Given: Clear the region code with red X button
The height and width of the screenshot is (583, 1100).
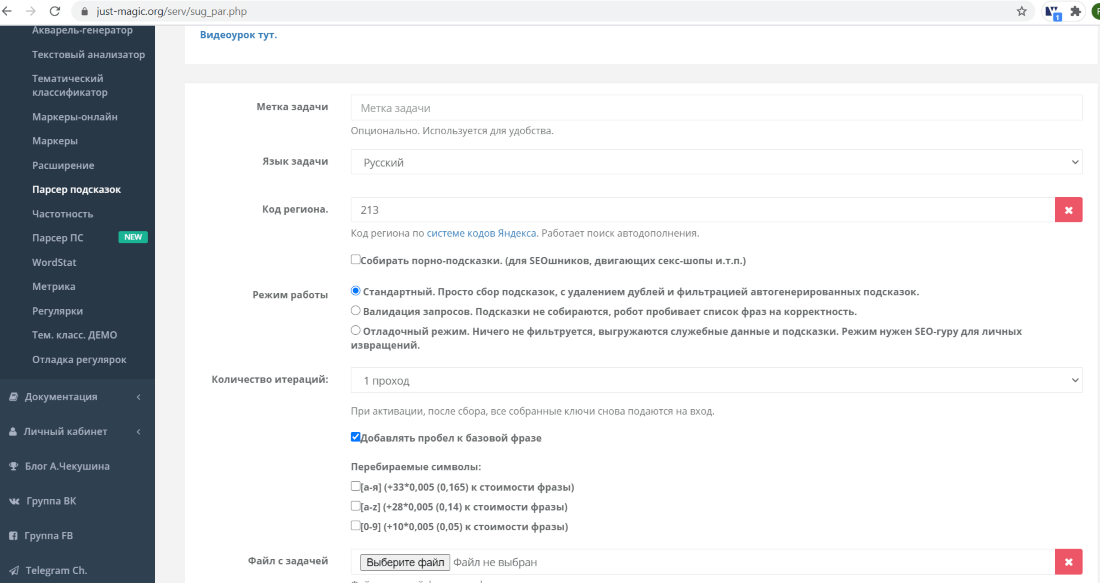Looking at the screenshot, I should coord(1068,210).
